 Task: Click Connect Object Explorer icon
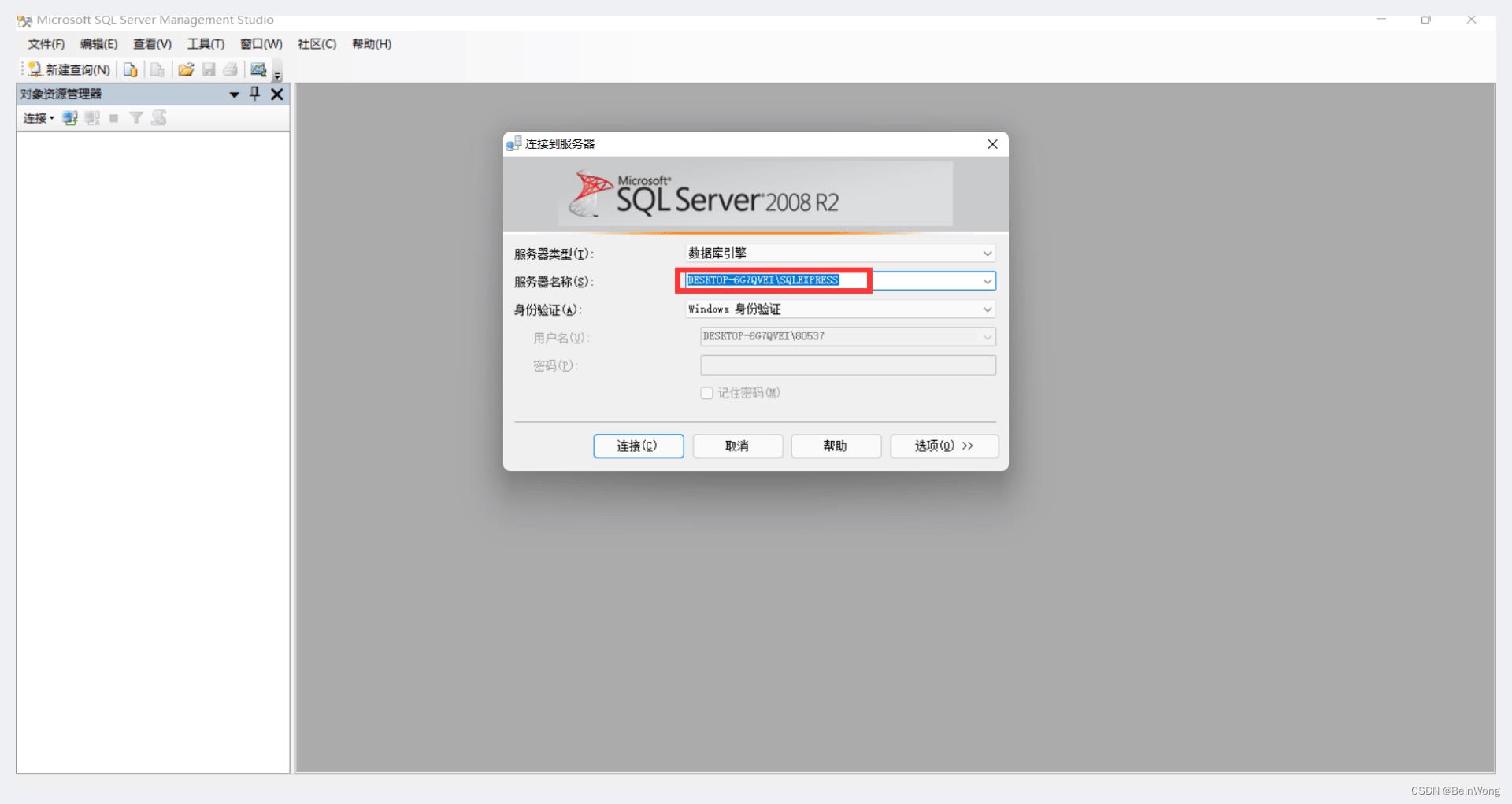[70, 118]
